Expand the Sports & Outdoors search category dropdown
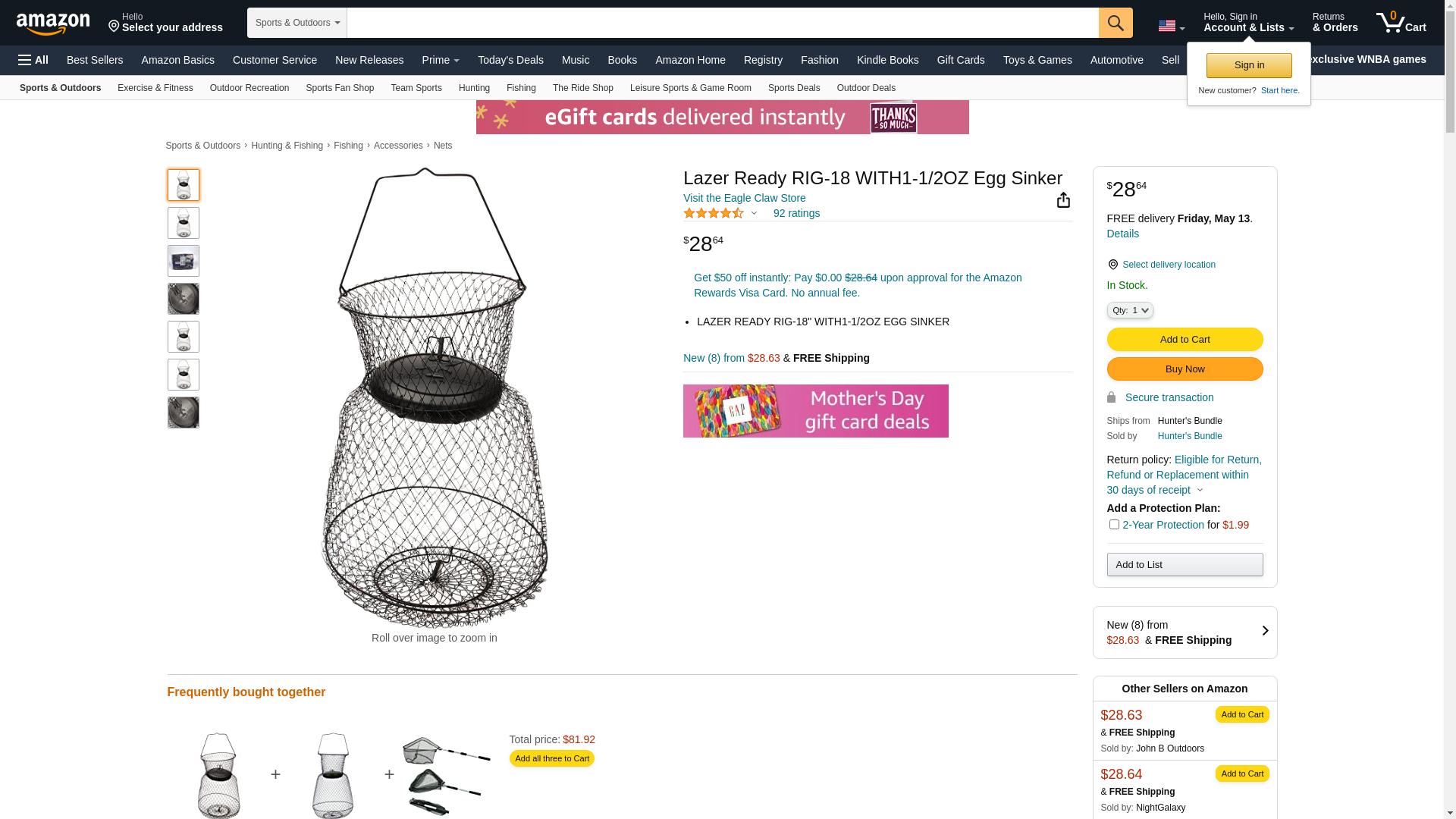The width and height of the screenshot is (1456, 819). [297, 23]
